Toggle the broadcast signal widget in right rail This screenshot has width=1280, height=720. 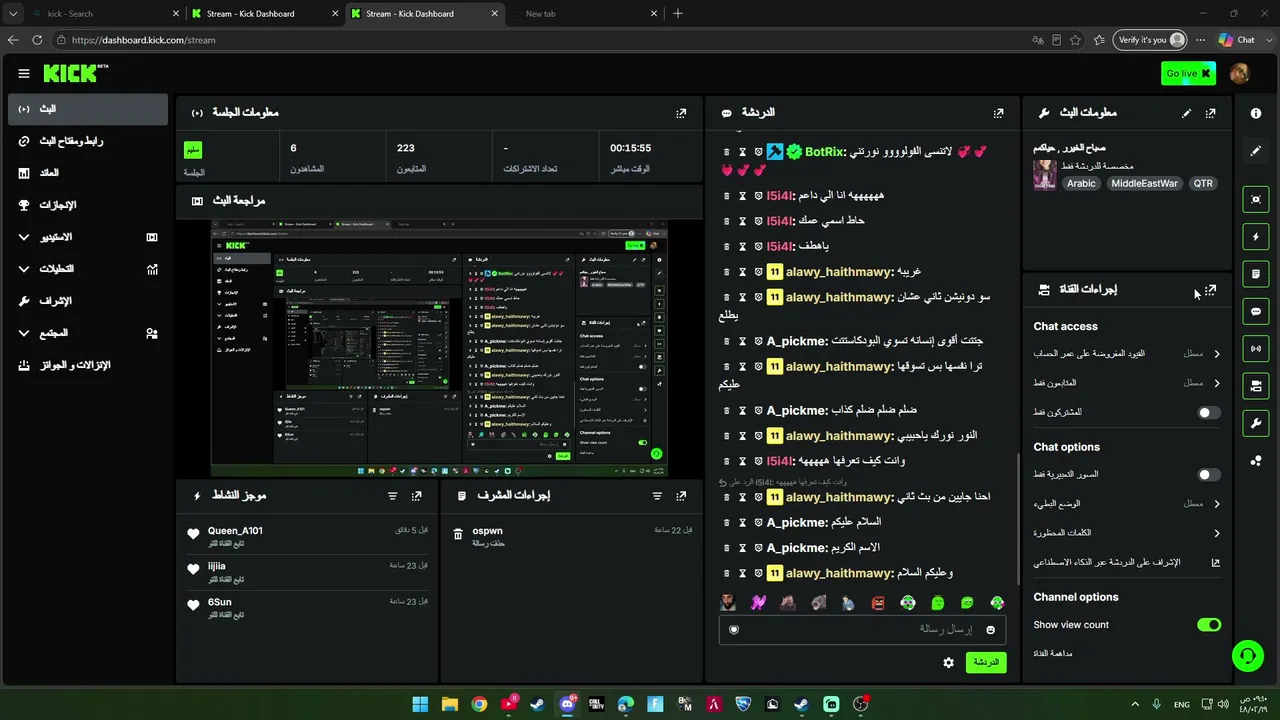1256,348
